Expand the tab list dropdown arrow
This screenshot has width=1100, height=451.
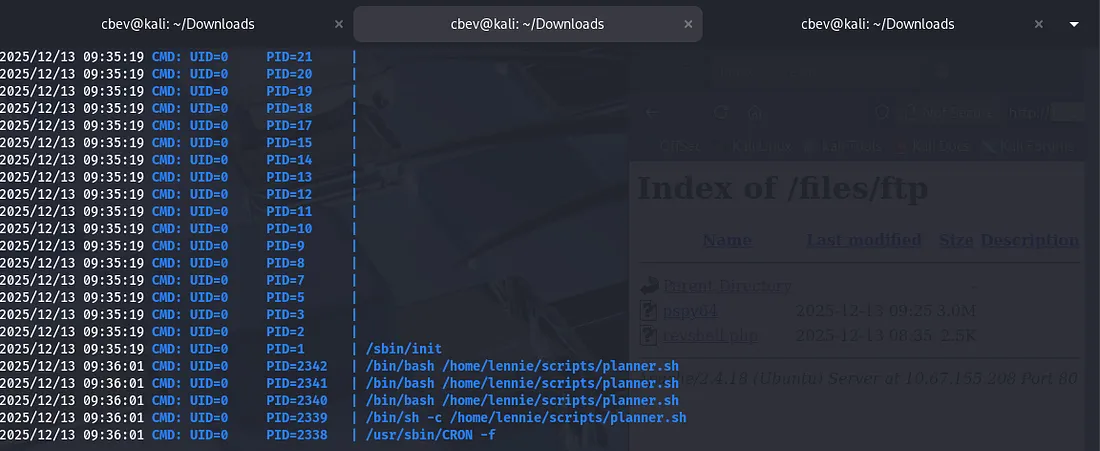[x=1075, y=24]
